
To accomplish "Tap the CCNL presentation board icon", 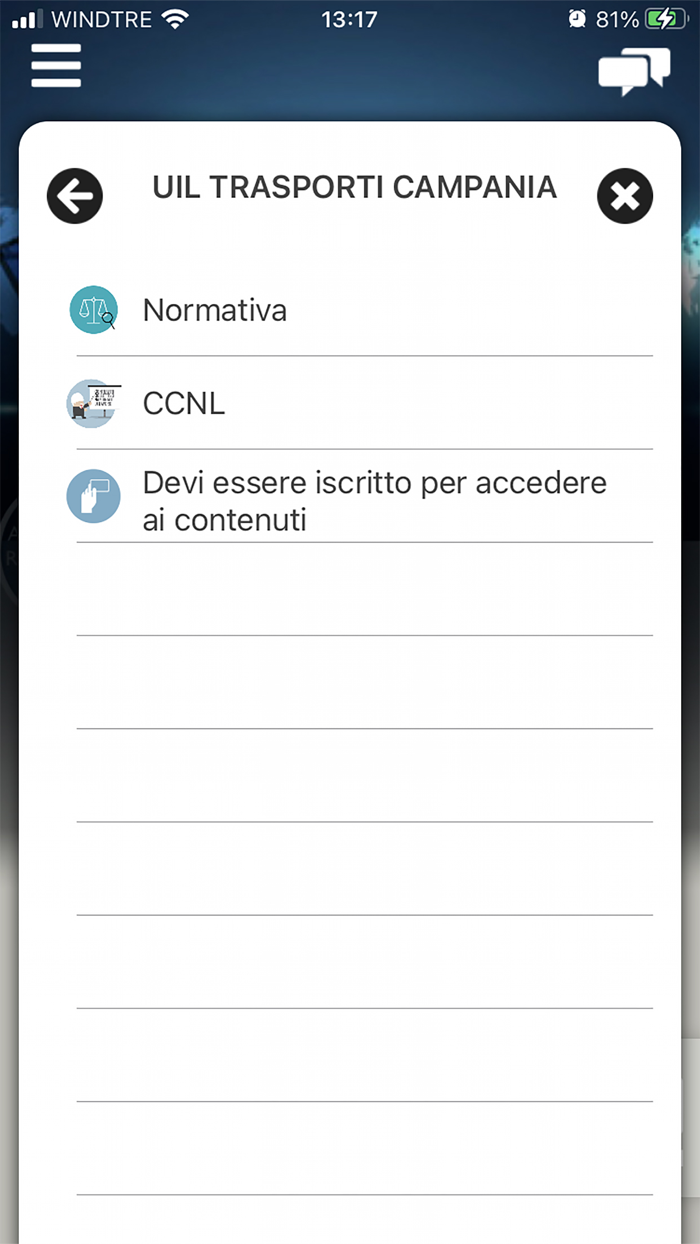I will click(x=93, y=403).
